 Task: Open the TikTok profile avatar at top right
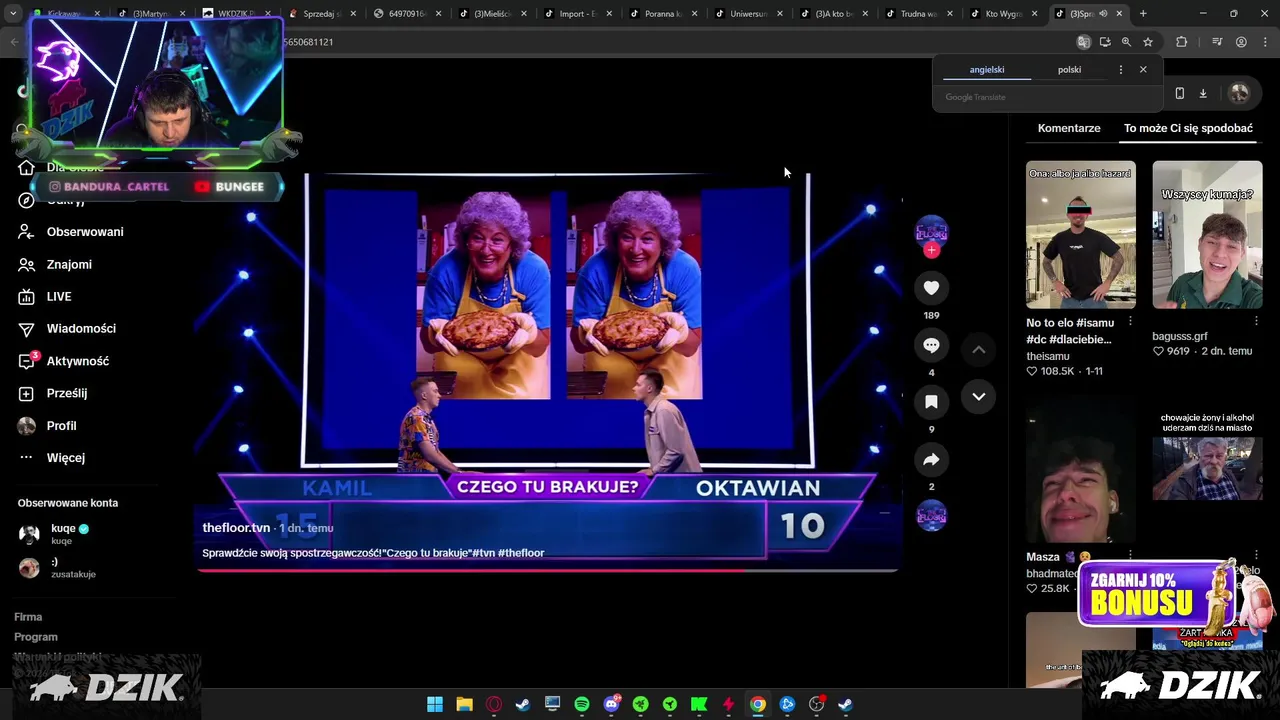(x=1240, y=93)
